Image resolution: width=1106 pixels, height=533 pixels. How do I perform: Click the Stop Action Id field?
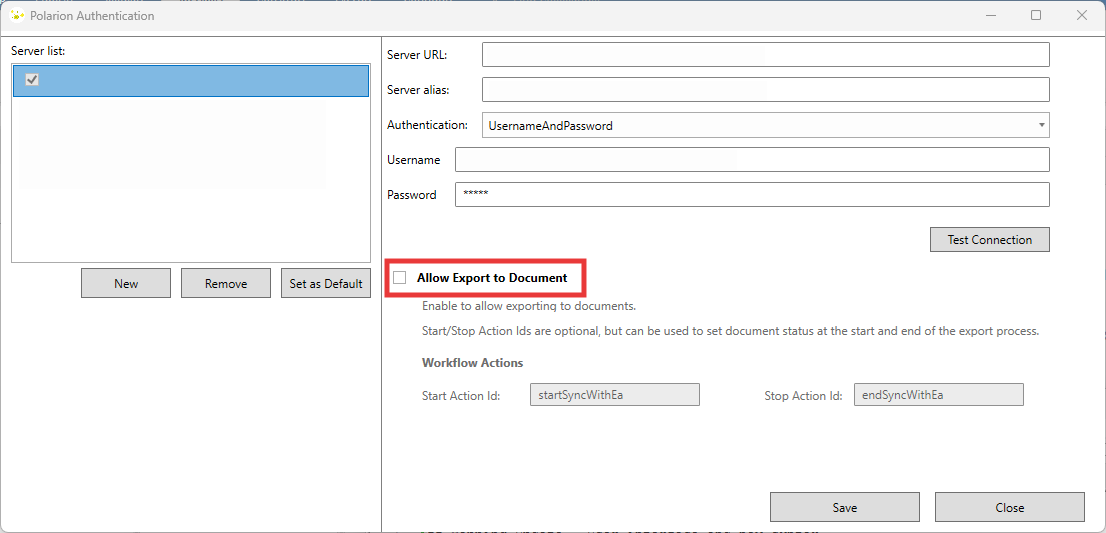(x=939, y=395)
